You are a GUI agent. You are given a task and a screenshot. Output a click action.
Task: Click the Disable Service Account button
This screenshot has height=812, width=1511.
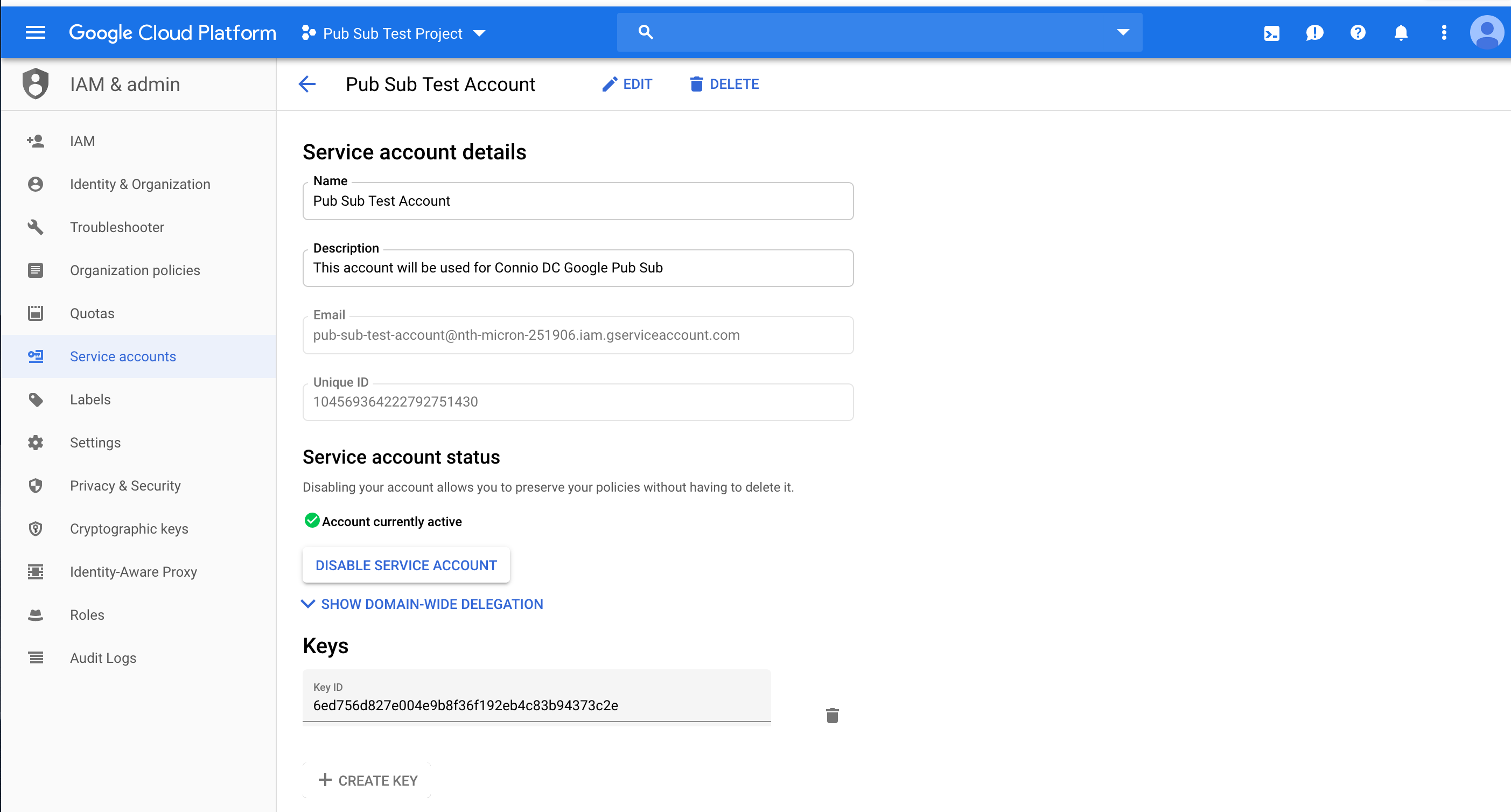click(406, 565)
